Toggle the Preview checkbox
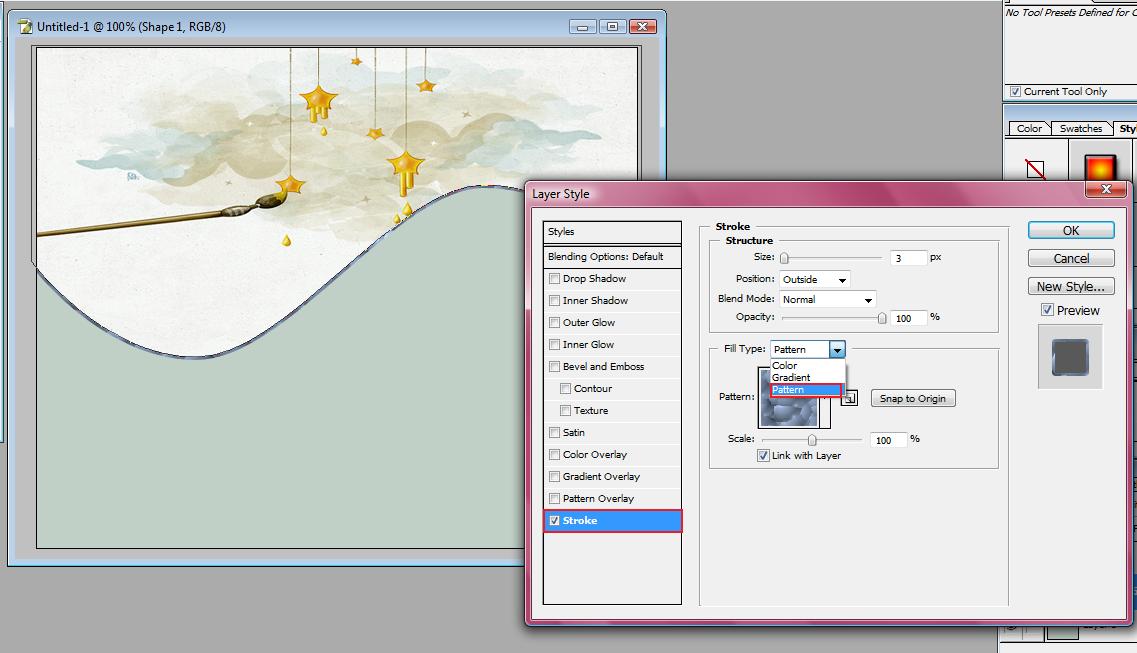This screenshot has height=653, width=1137. [1048, 311]
